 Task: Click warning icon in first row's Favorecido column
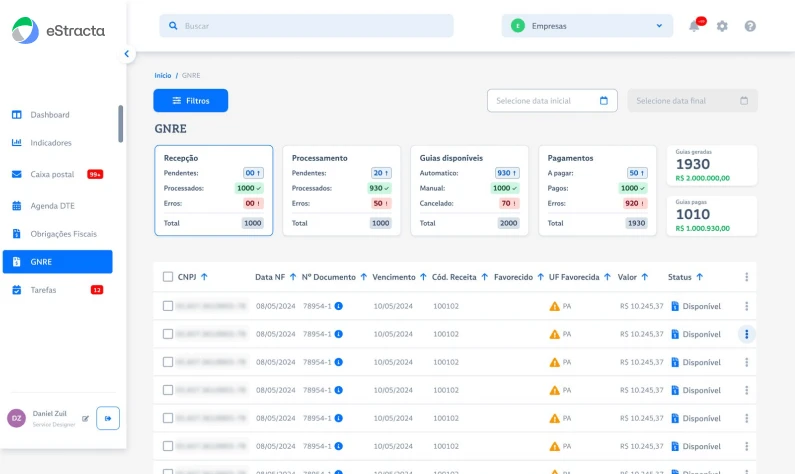tap(554, 306)
